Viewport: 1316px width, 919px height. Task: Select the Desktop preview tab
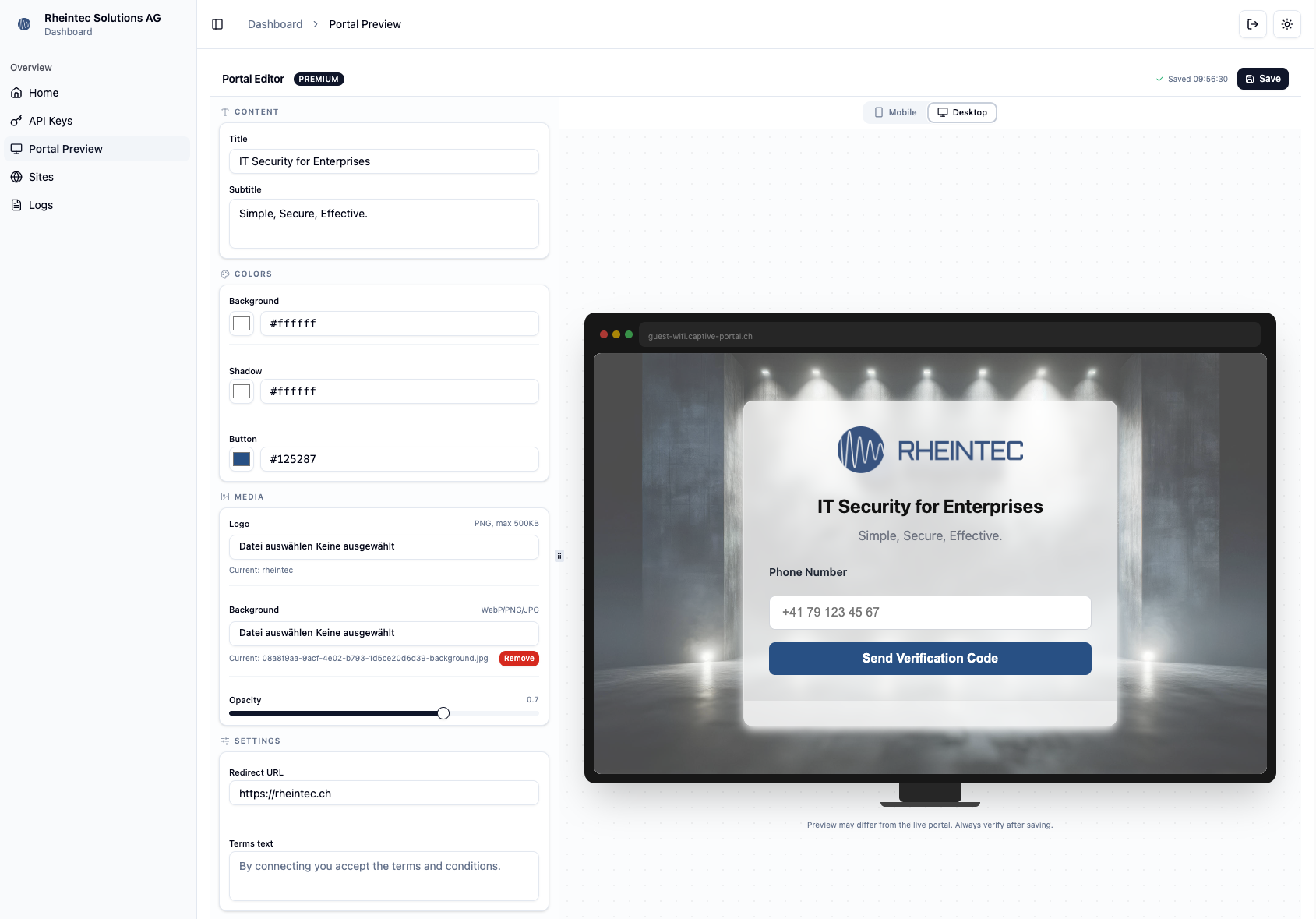(x=961, y=112)
